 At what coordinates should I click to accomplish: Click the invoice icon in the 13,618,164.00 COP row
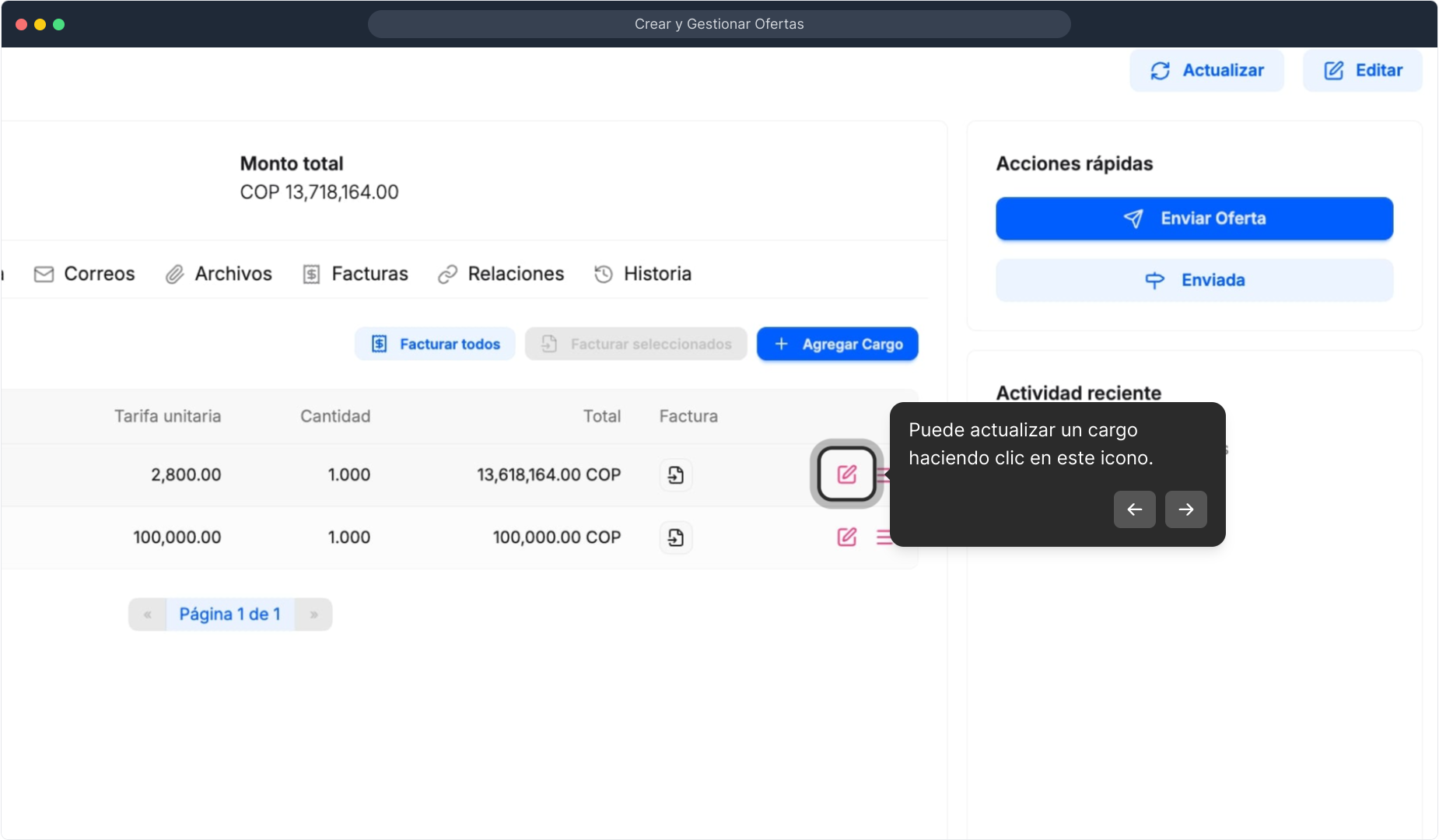[x=676, y=474]
